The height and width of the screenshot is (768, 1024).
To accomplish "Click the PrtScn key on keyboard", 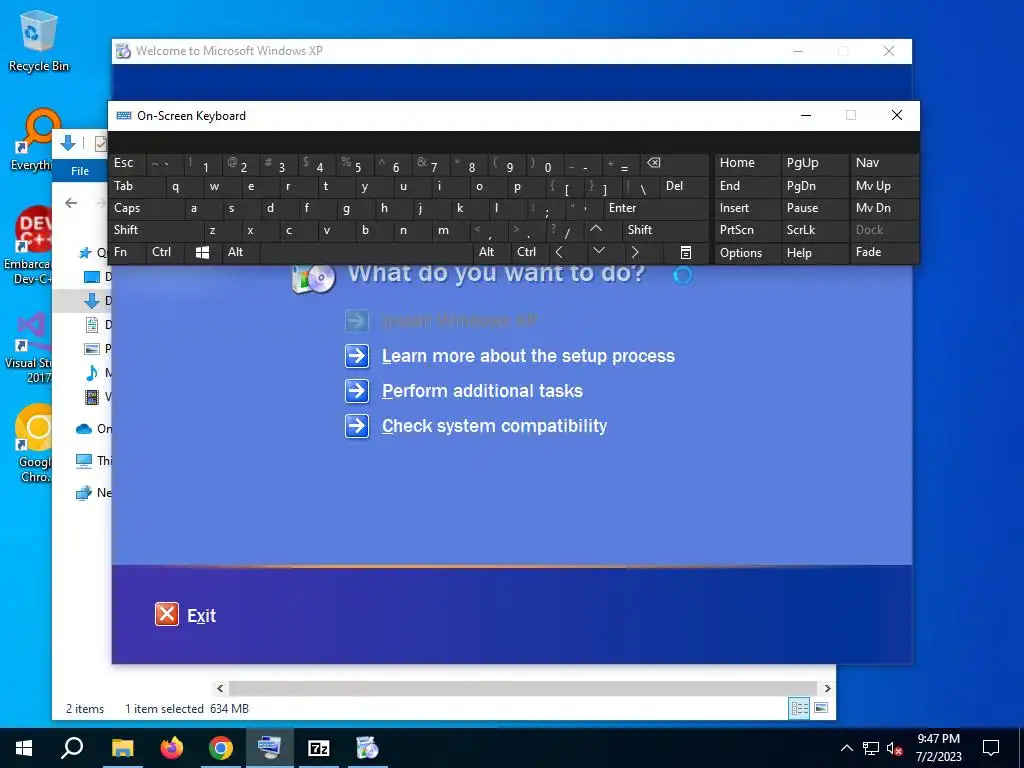I will [747, 230].
